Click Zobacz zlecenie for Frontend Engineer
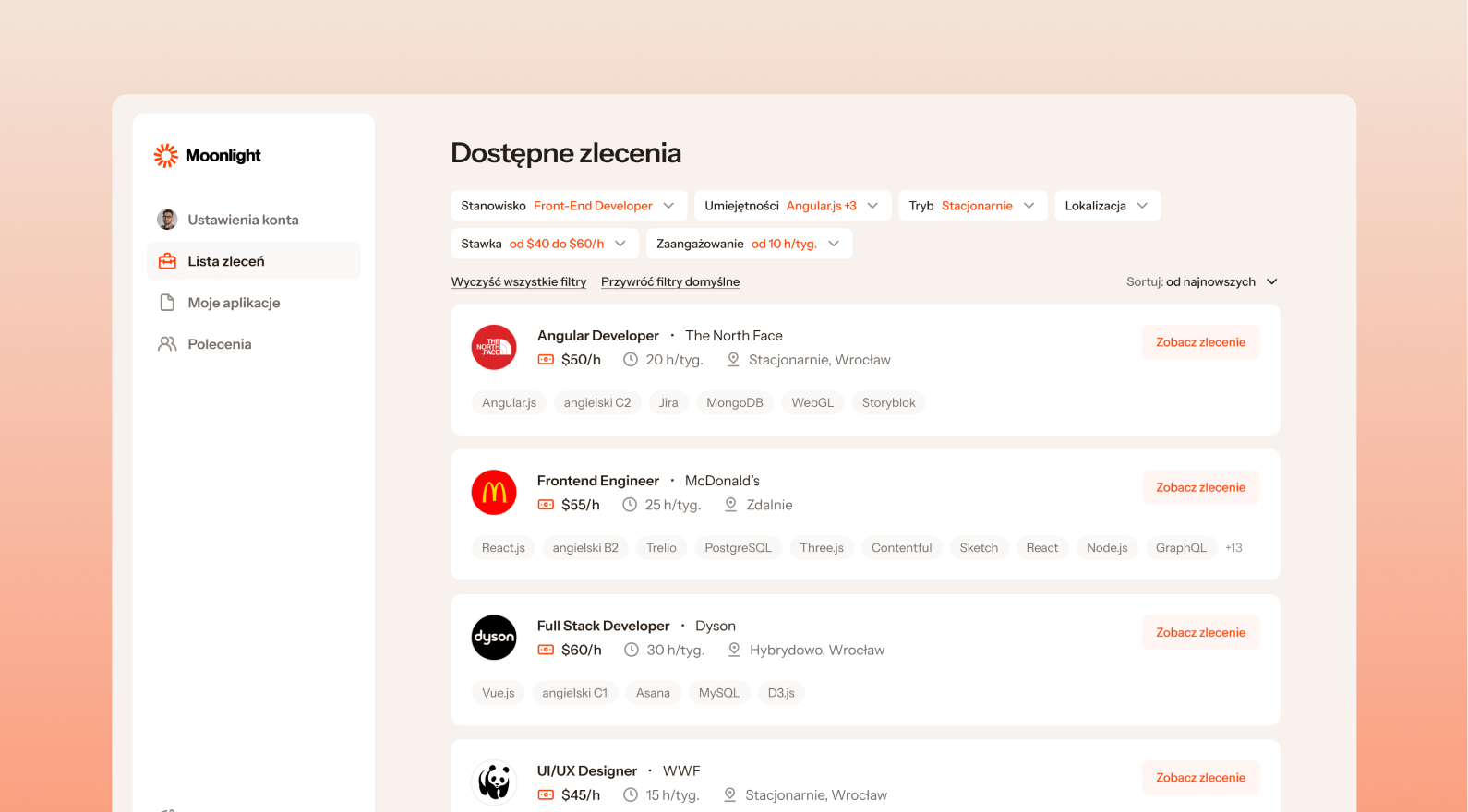Image resolution: width=1468 pixels, height=812 pixels. click(1200, 487)
